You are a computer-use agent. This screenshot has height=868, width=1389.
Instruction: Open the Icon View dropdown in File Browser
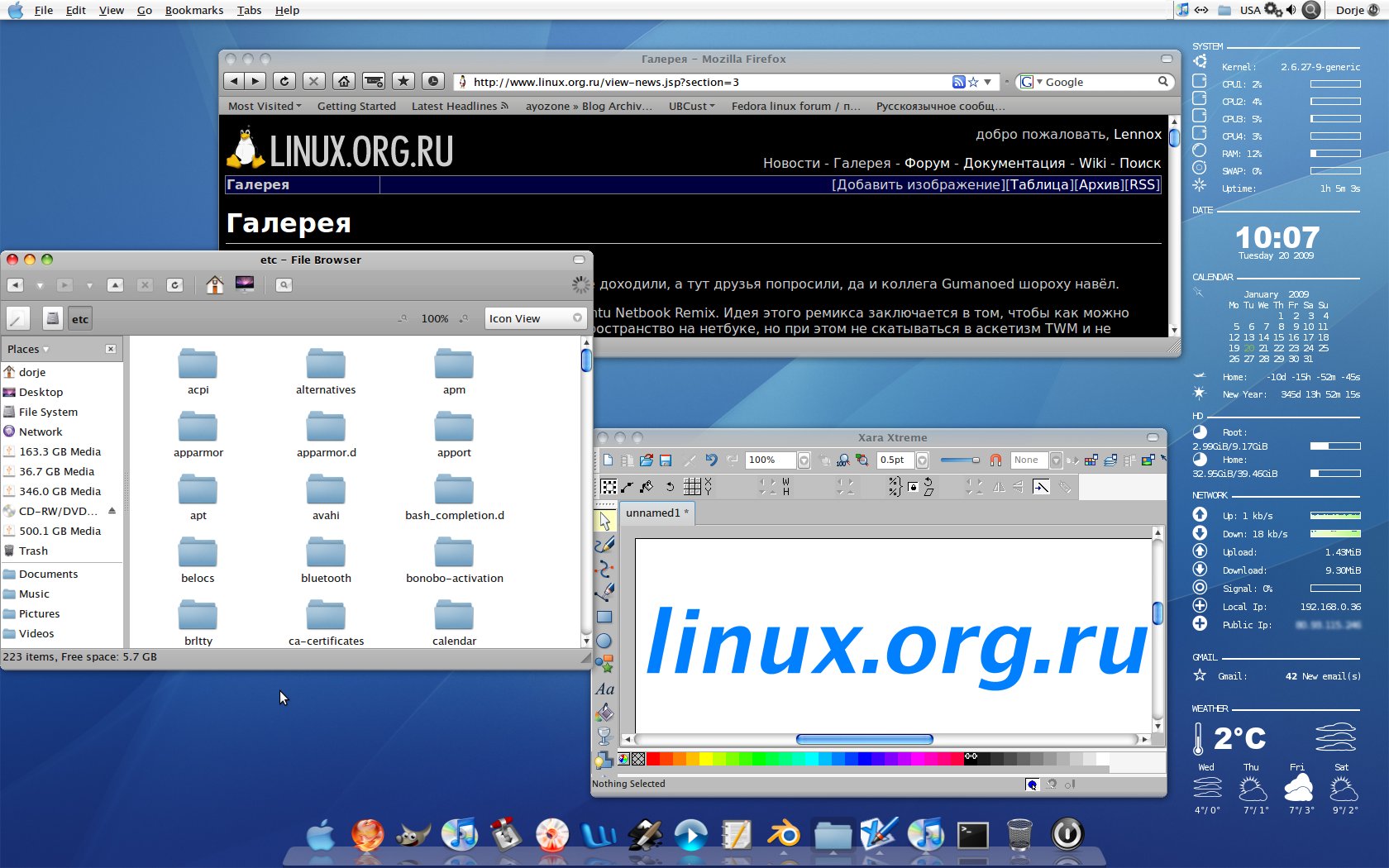coord(535,318)
